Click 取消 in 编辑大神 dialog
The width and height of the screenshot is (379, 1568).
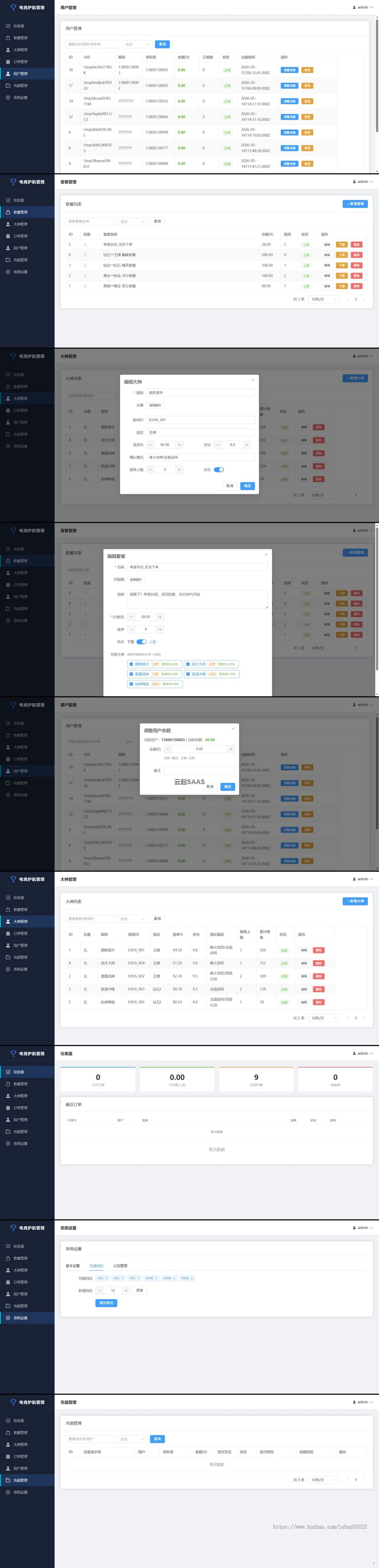tap(229, 486)
